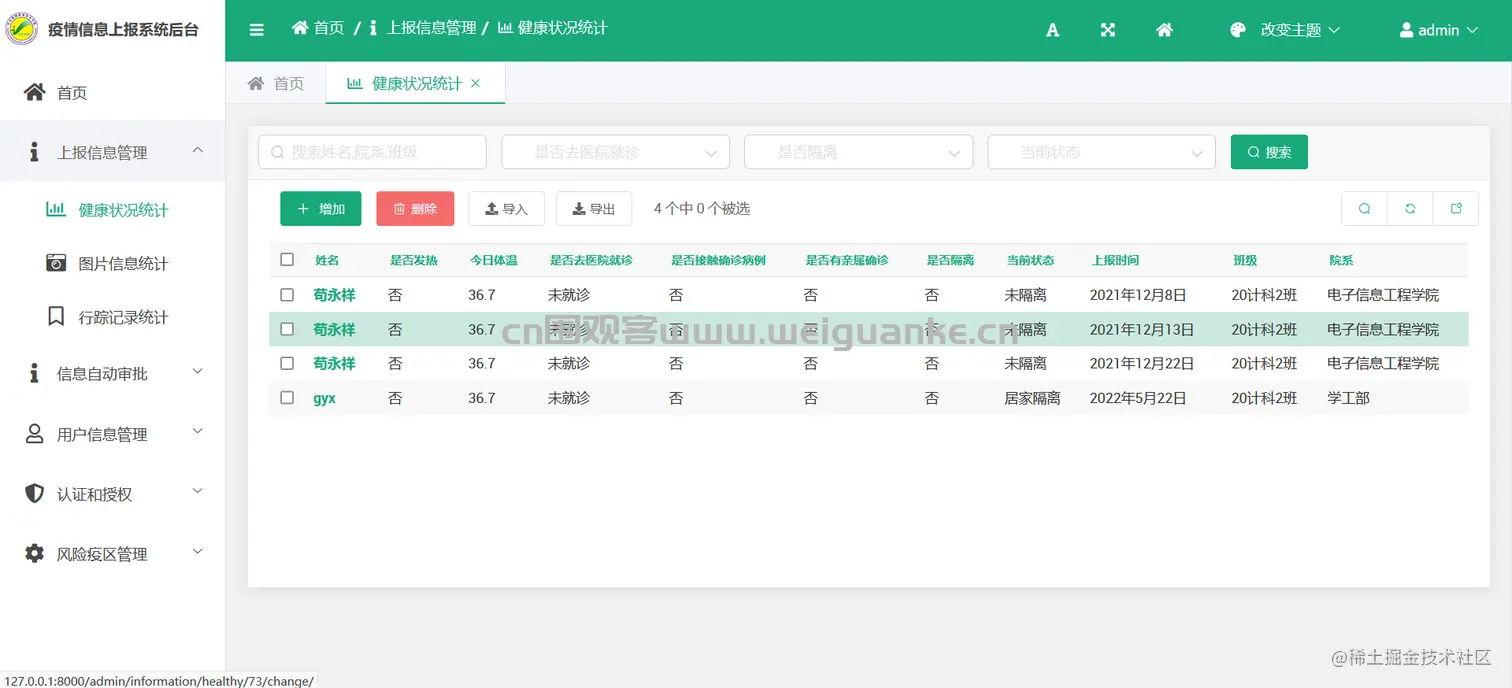This screenshot has height=688, width=1512.
Task: Click the bookmark icon beside 行踪记录统计
Action: coord(57,316)
